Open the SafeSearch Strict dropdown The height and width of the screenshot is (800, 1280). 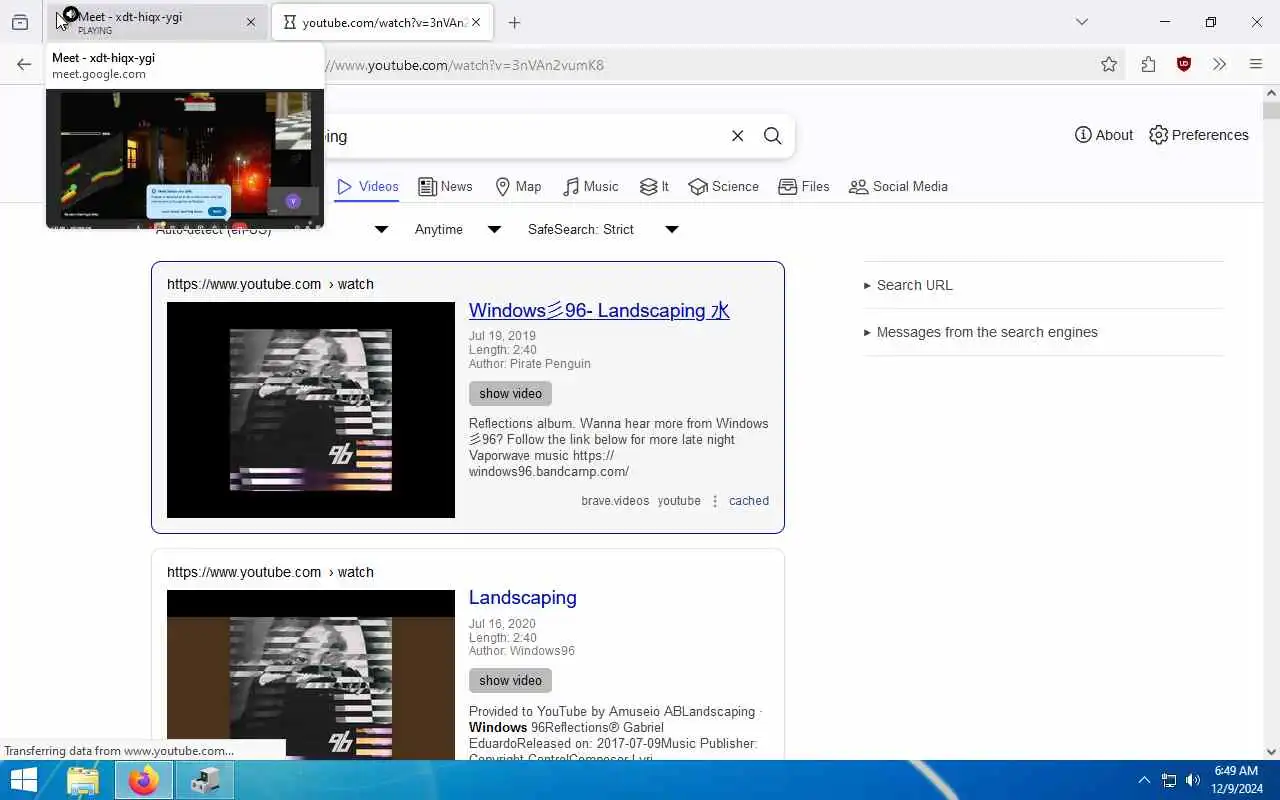click(603, 230)
